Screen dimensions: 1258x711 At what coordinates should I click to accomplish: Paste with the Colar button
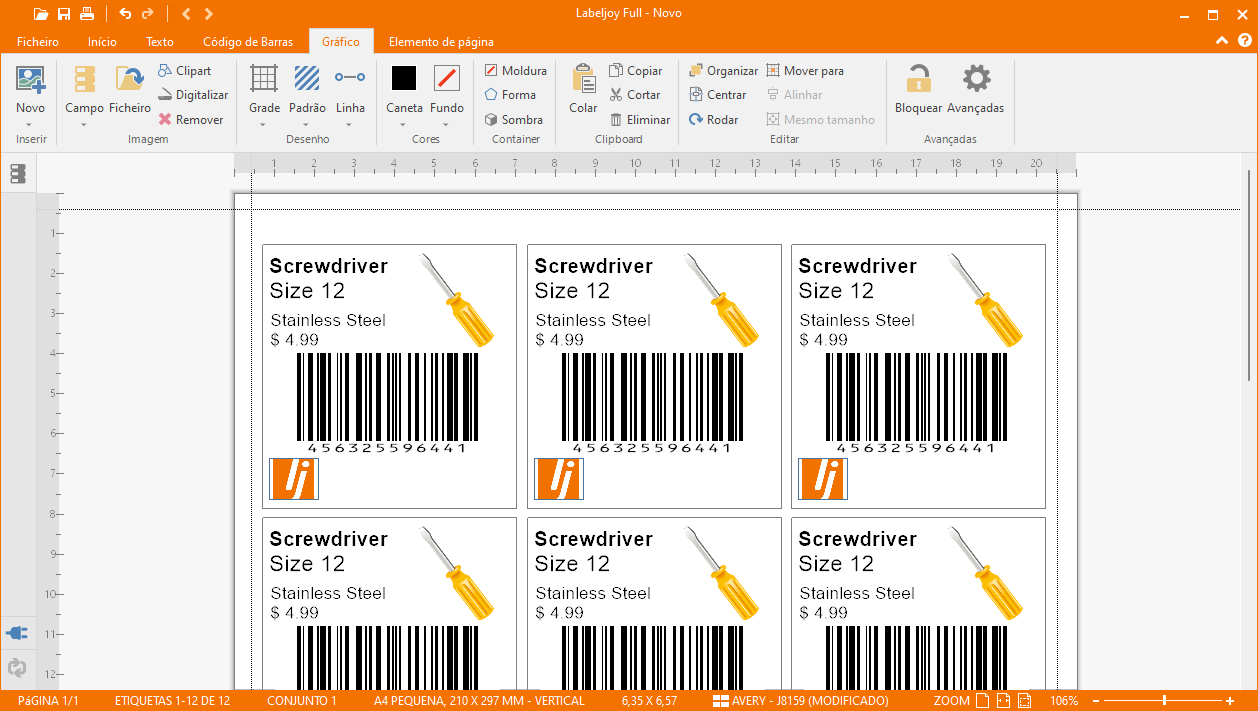tap(583, 91)
